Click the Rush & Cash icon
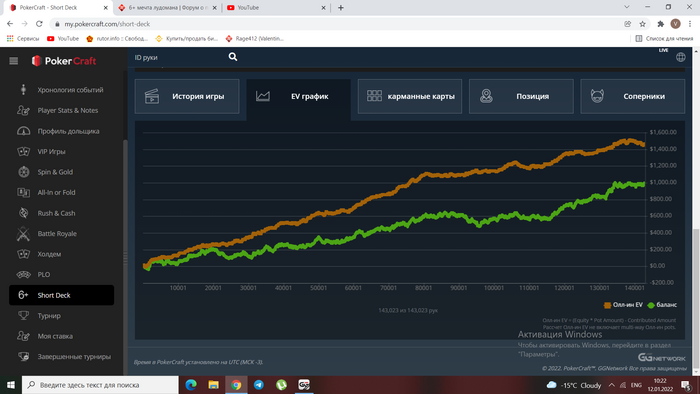The width and height of the screenshot is (700, 394). click(x=23, y=213)
